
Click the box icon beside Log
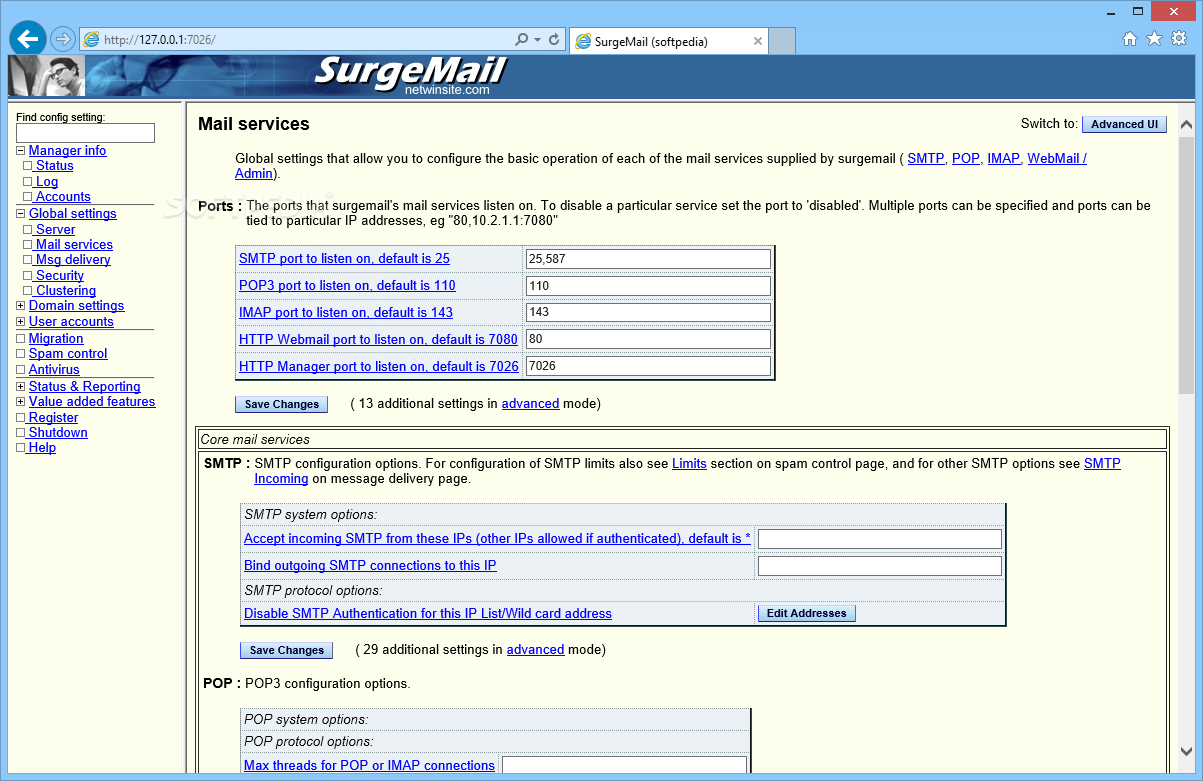coord(28,182)
